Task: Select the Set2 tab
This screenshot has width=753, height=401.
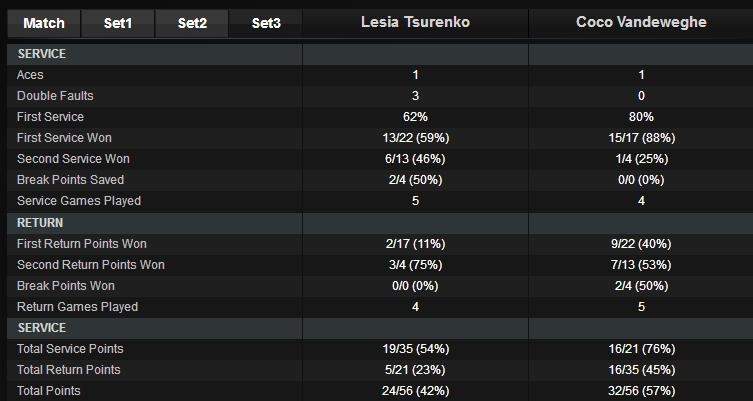Action: click(191, 23)
